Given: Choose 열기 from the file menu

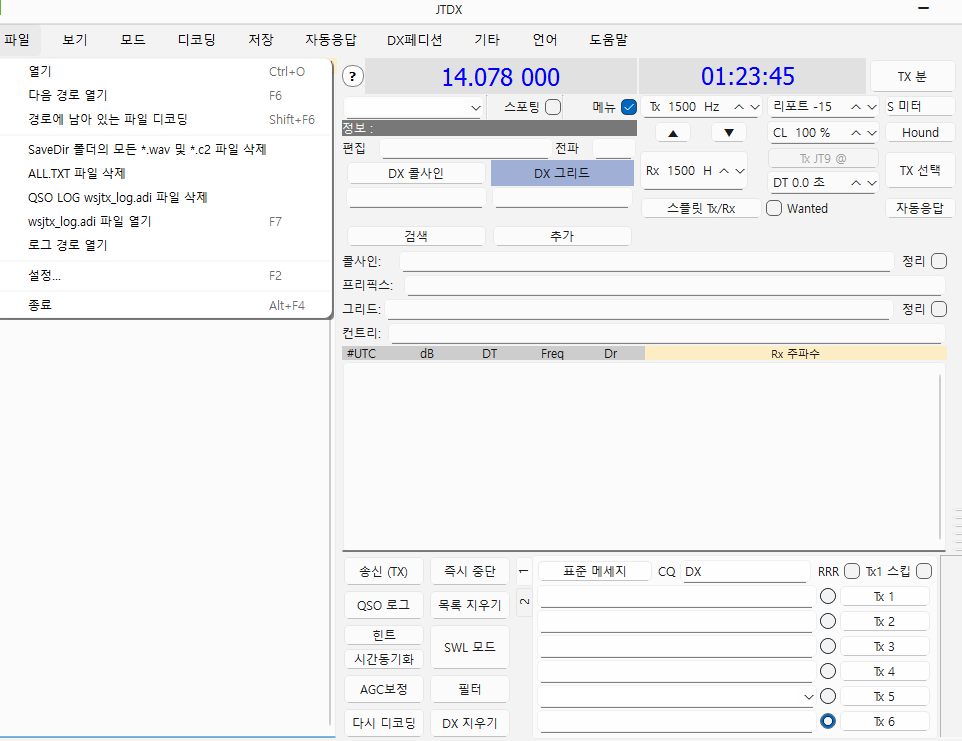Looking at the screenshot, I should (166, 71).
